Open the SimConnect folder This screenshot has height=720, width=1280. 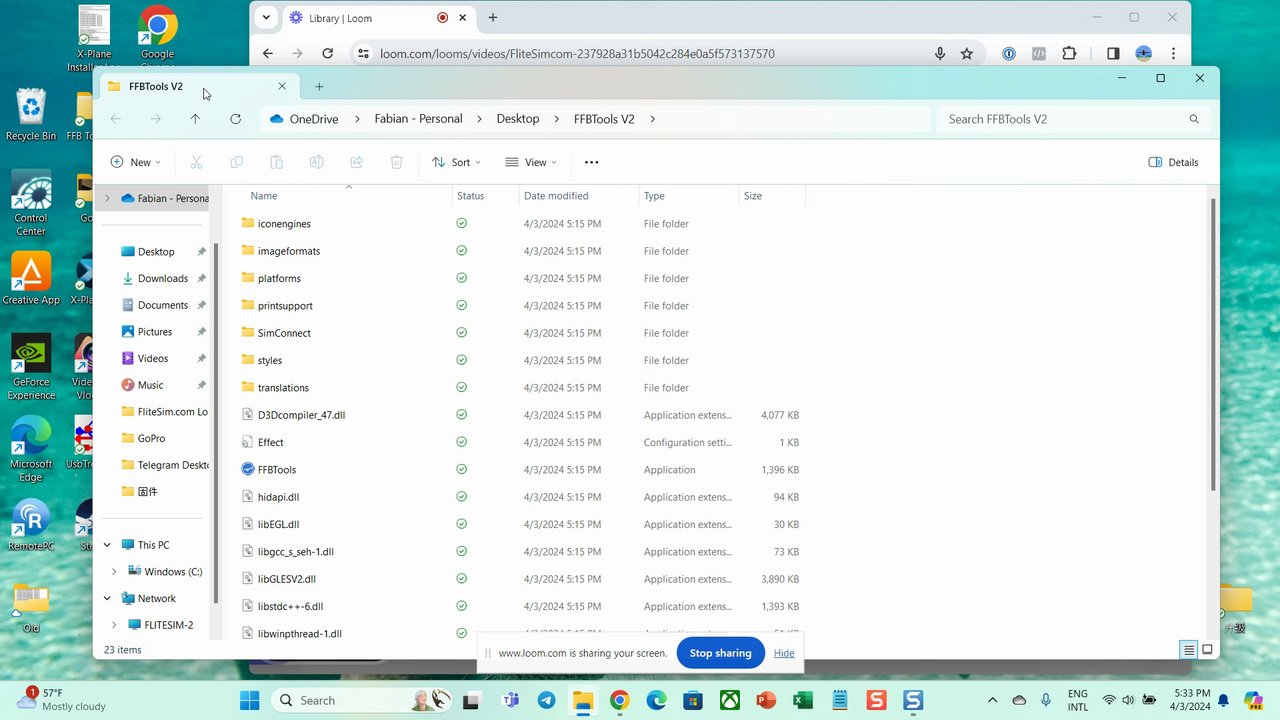point(284,333)
